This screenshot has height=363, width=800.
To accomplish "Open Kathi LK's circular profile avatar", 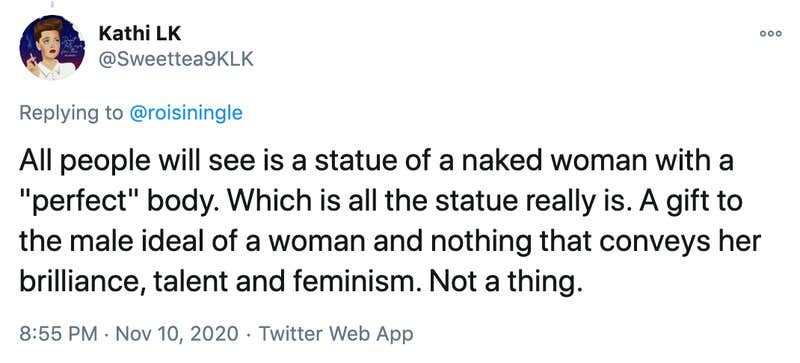I will point(52,47).
